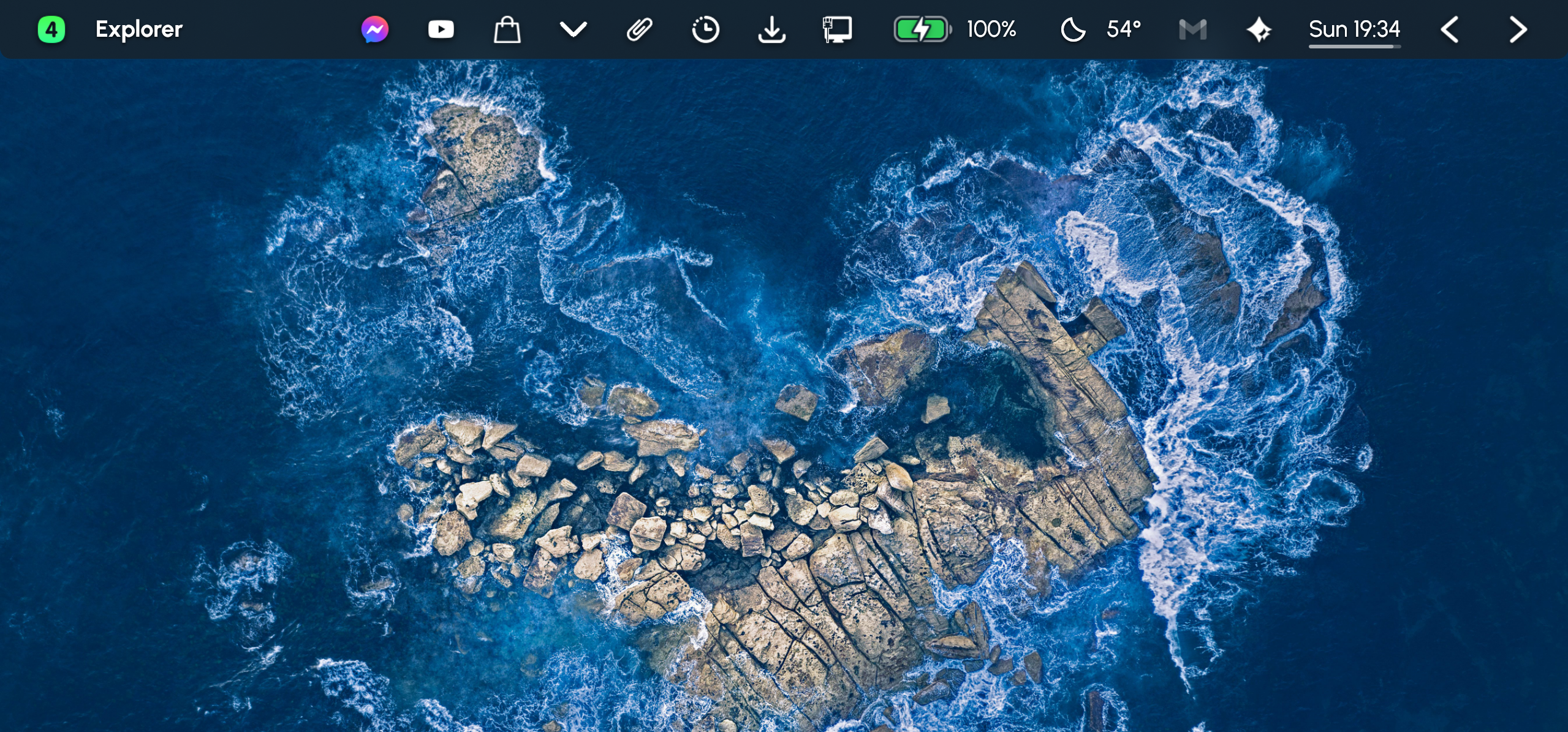The image size is (1568, 732).
Task: Open the Messenger icon in the bar
Action: point(375,29)
